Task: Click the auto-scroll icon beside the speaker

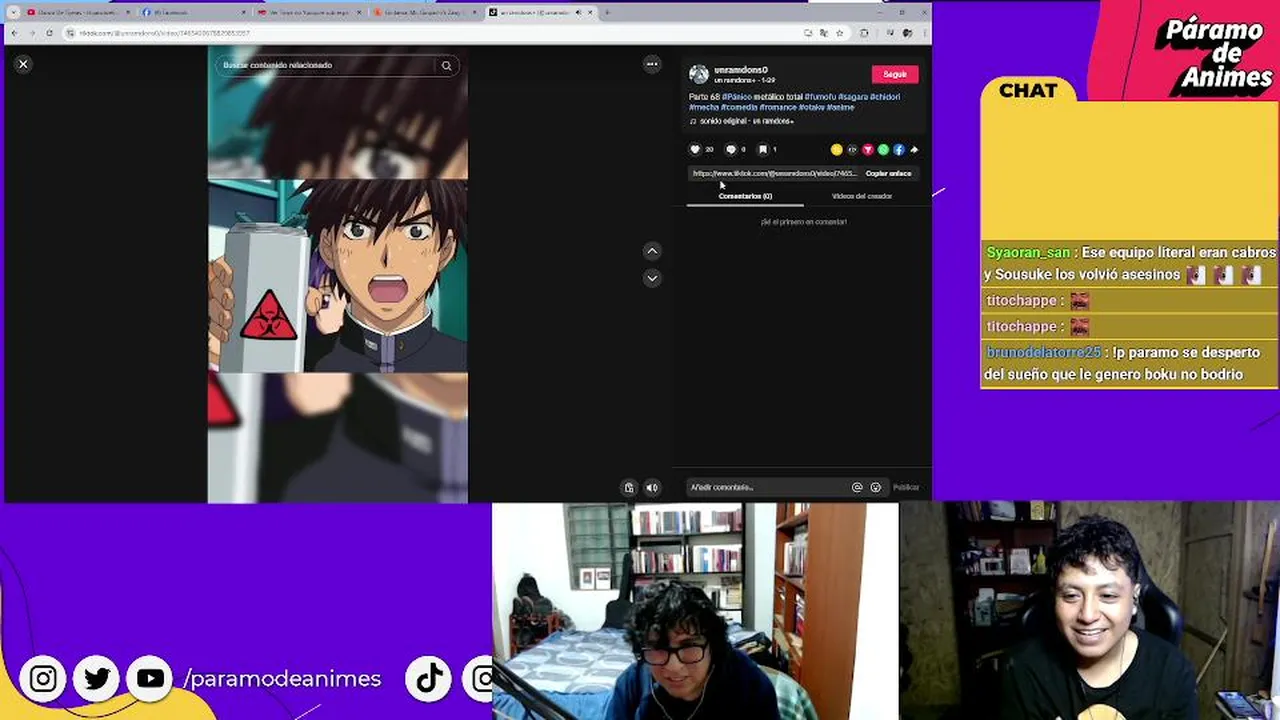Action: coord(629,488)
